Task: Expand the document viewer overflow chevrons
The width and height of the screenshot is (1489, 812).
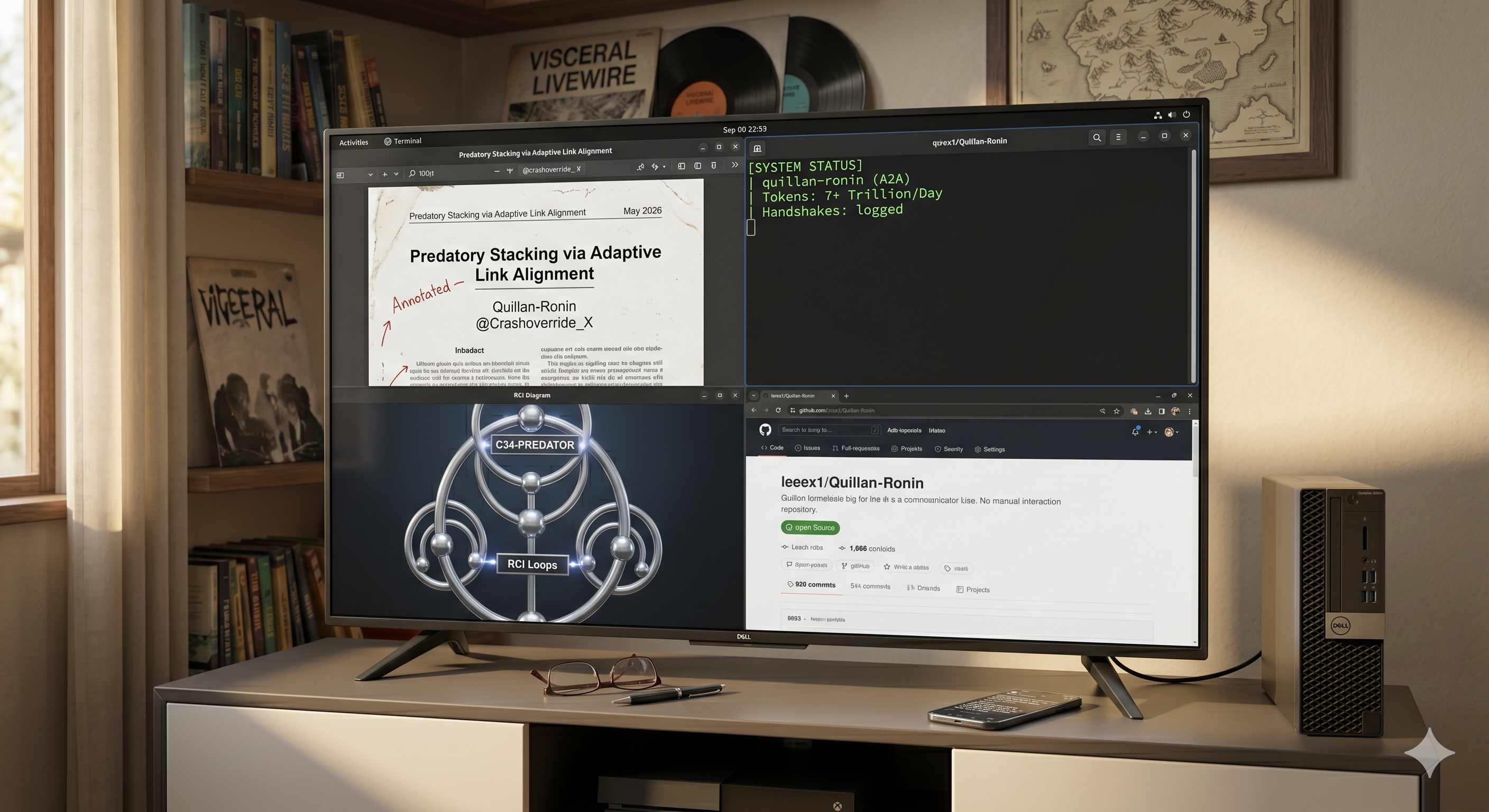Action: coord(734,165)
